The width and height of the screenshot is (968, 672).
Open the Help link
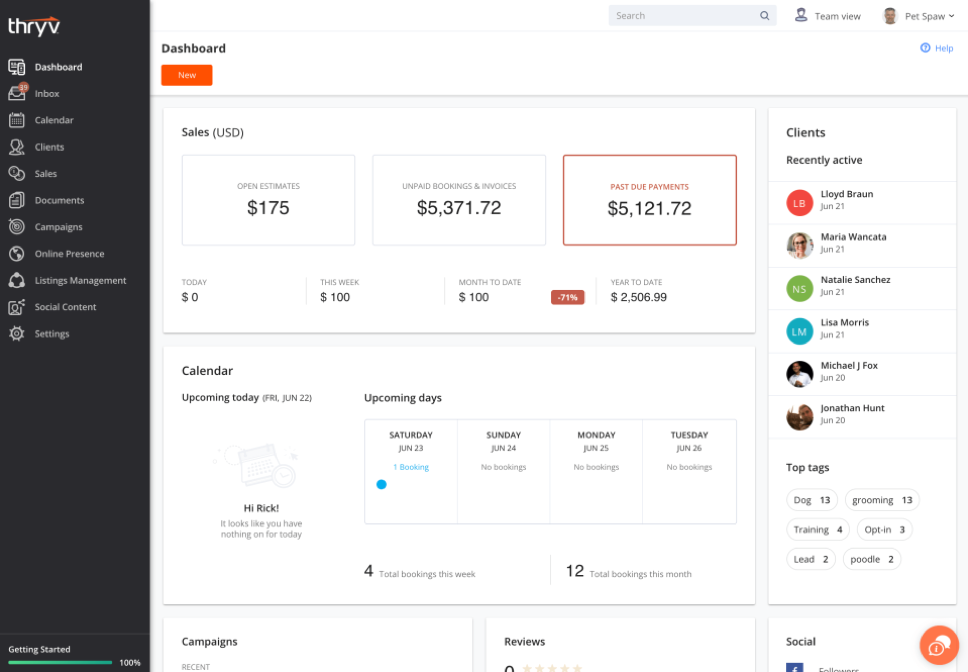[937, 48]
